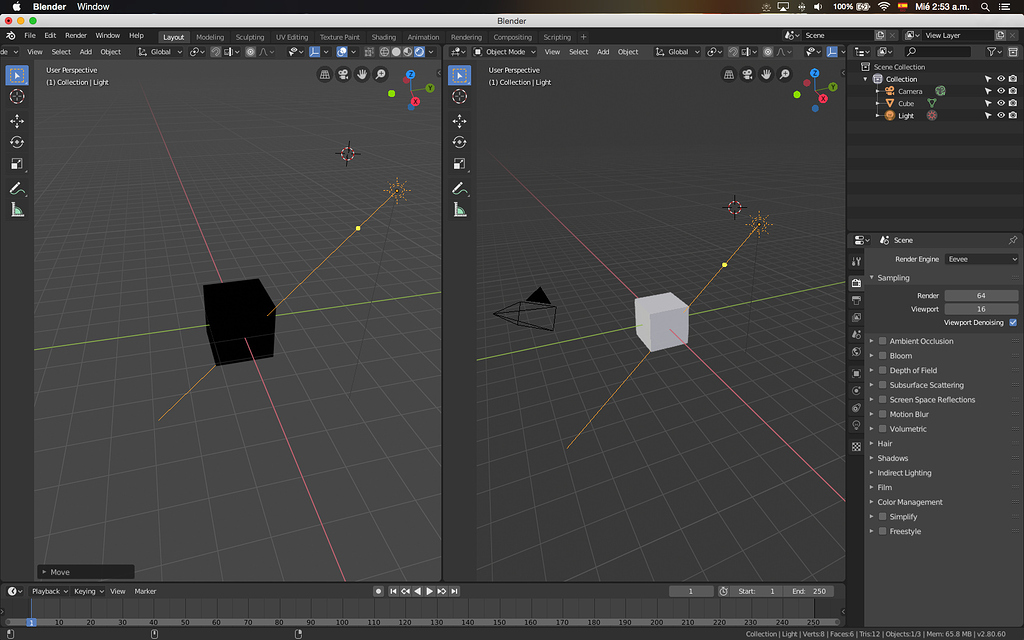Expand the Color Management panel
The height and width of the screenshot is (640, 1024).
tap(909, 502)
